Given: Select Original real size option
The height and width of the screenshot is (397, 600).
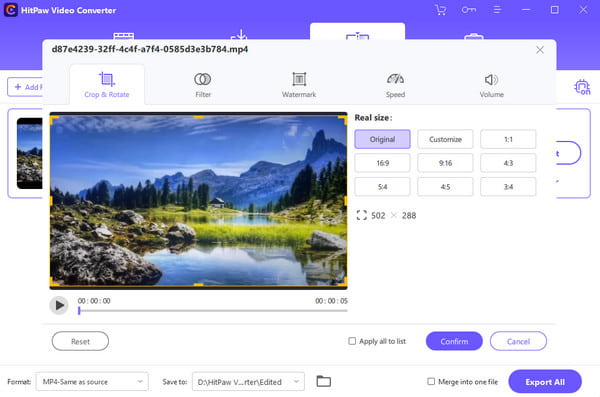Looking at the screenshot, I should tap(382, 139).
